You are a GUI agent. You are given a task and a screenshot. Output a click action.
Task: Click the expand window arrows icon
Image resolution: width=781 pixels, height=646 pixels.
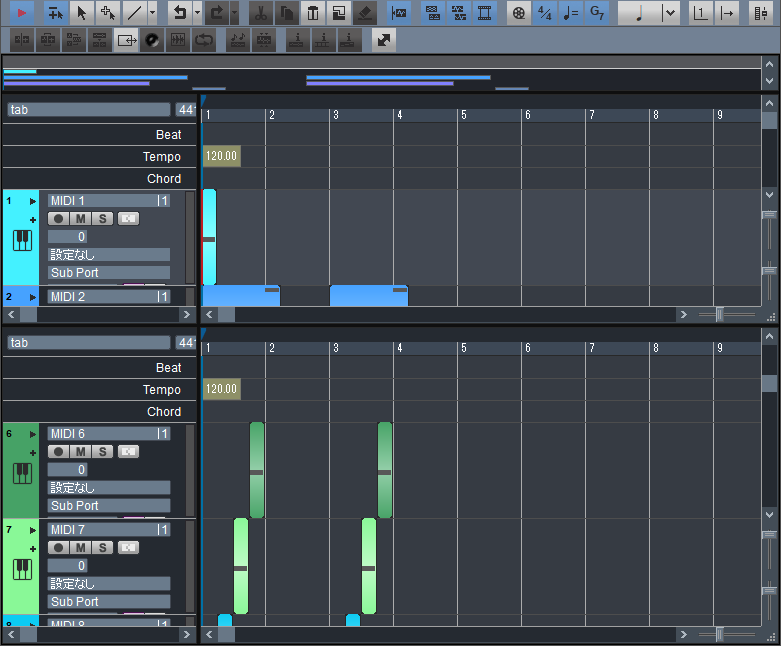point(384,40)
